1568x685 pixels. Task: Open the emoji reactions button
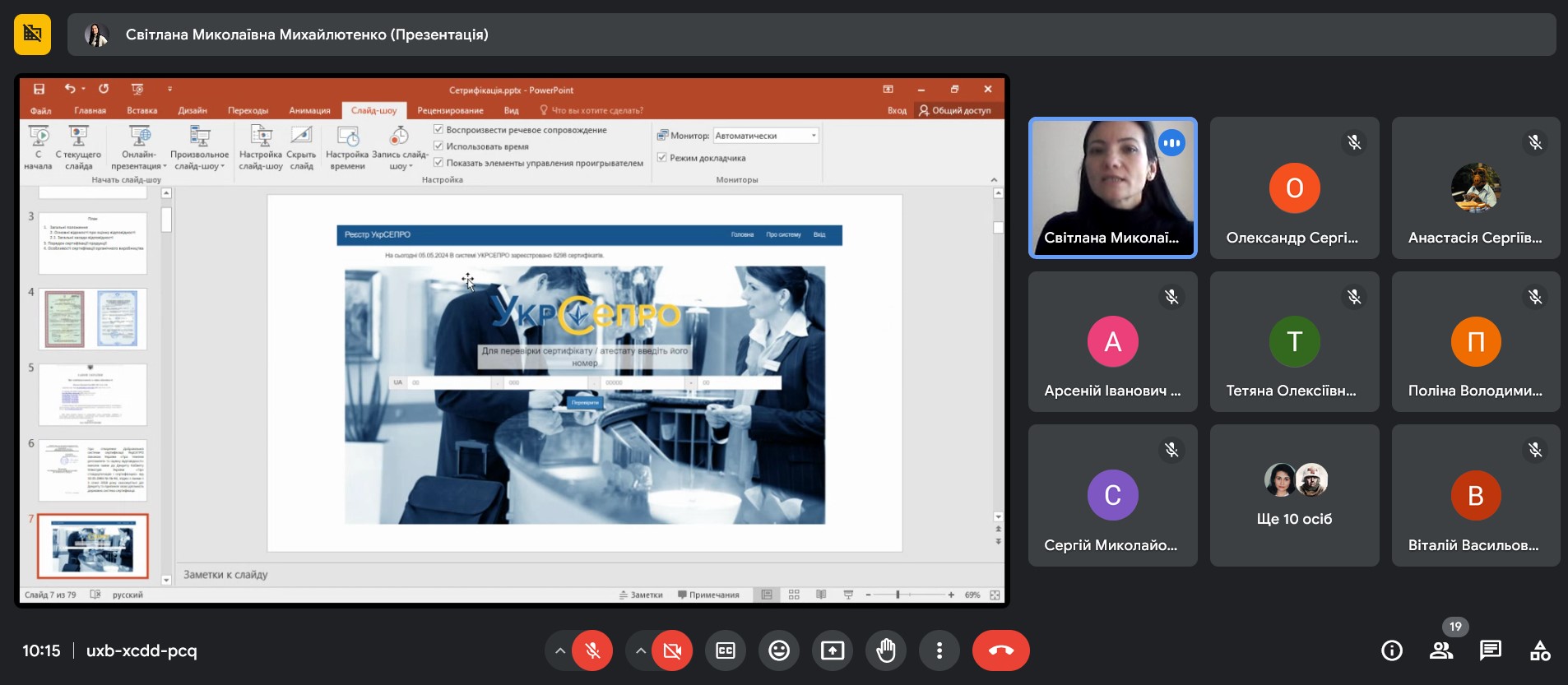point(779,650)
